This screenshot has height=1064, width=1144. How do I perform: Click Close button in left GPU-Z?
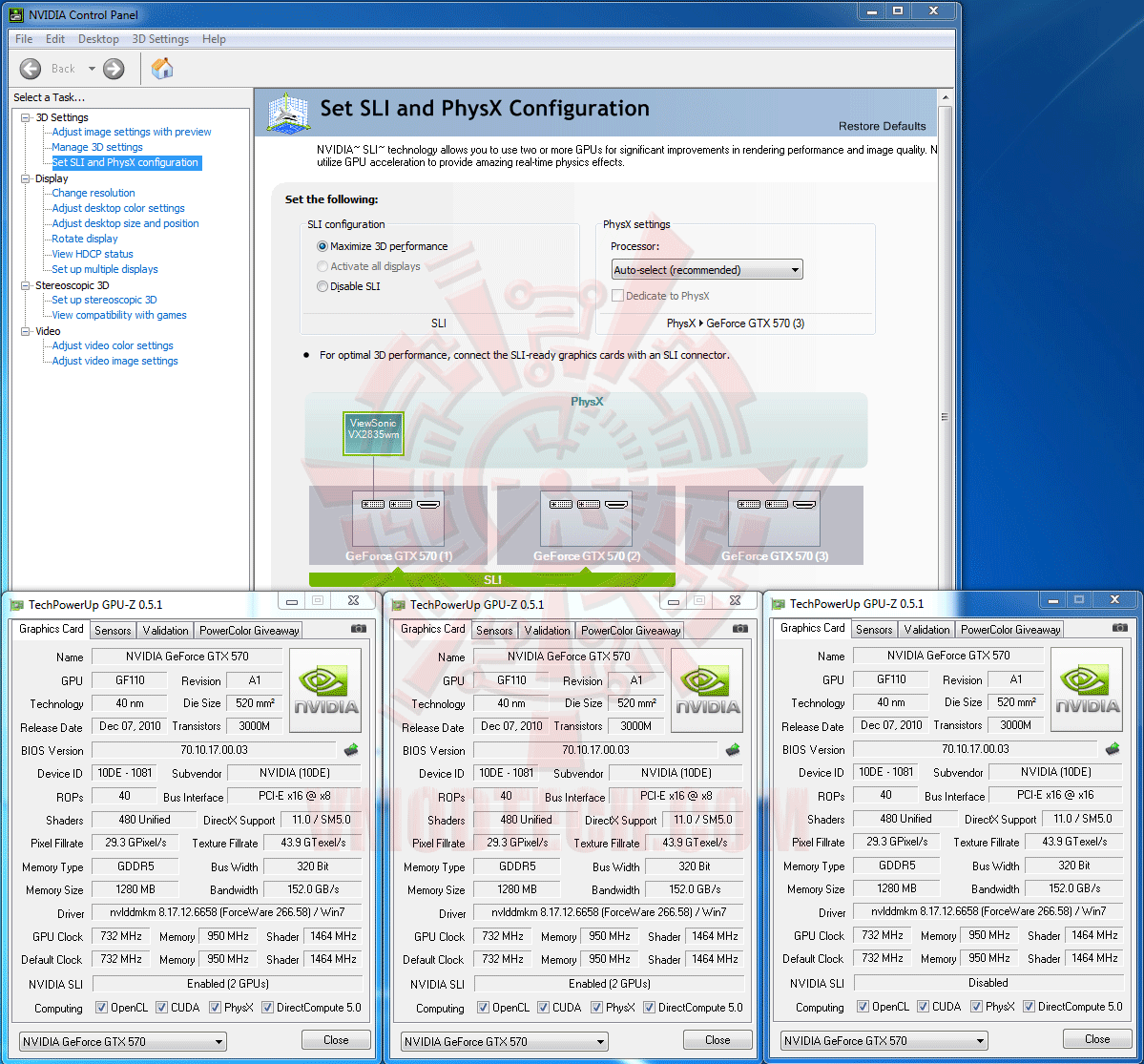(x=337, y=1040)
